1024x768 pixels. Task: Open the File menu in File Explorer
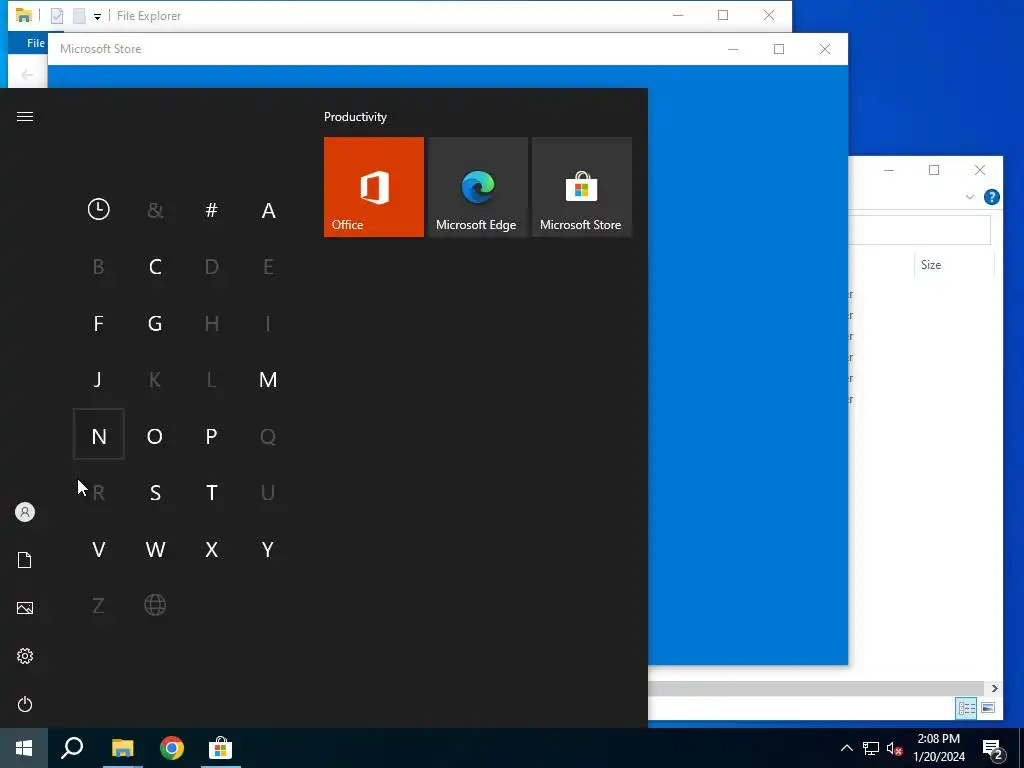(x=35, y=43)
